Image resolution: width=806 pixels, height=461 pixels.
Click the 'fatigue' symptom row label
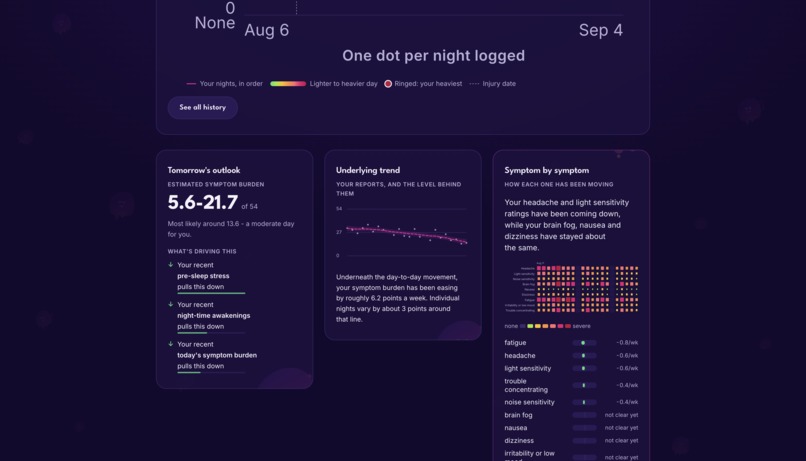tap(515, 343)
